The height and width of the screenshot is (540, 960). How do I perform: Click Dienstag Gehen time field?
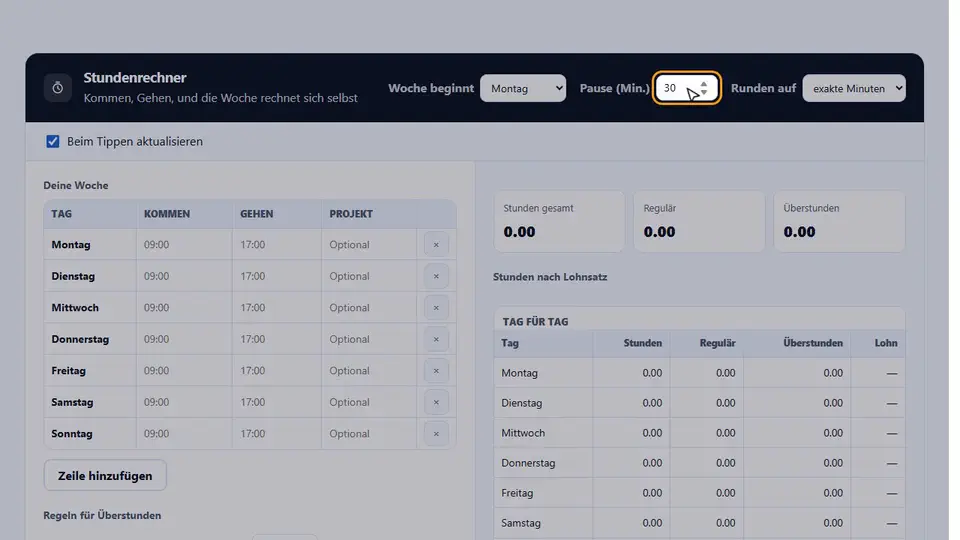click(x=277, y=276)
